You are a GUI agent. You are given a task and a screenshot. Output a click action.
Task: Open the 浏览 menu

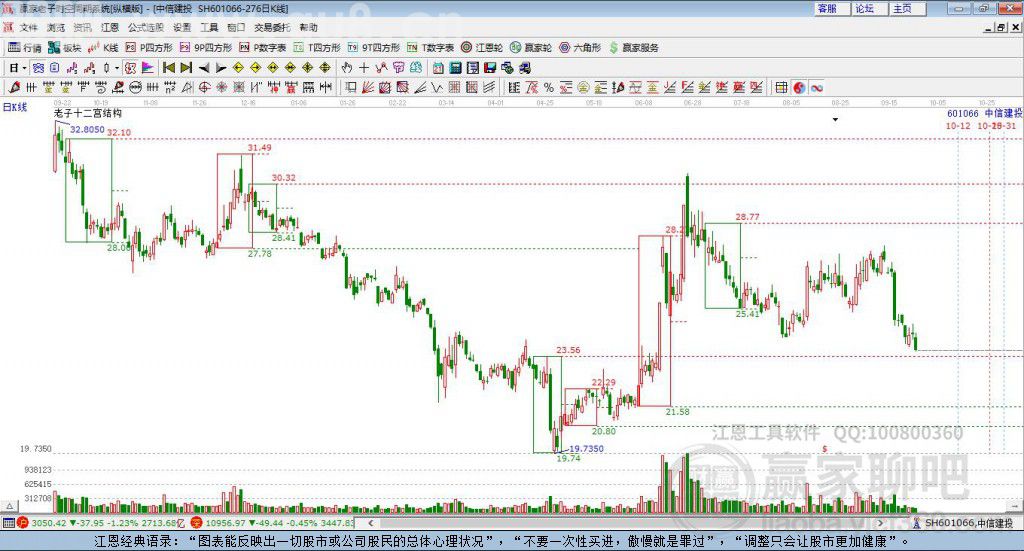click(56, 27)
